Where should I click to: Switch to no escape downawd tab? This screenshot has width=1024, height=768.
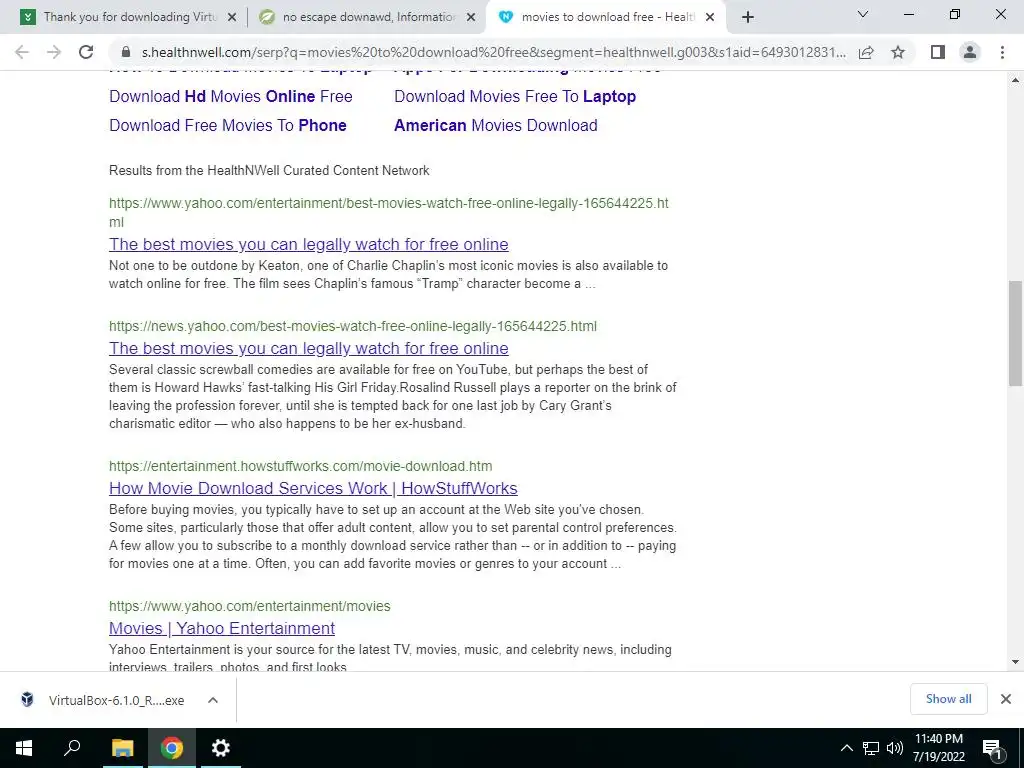367,17
